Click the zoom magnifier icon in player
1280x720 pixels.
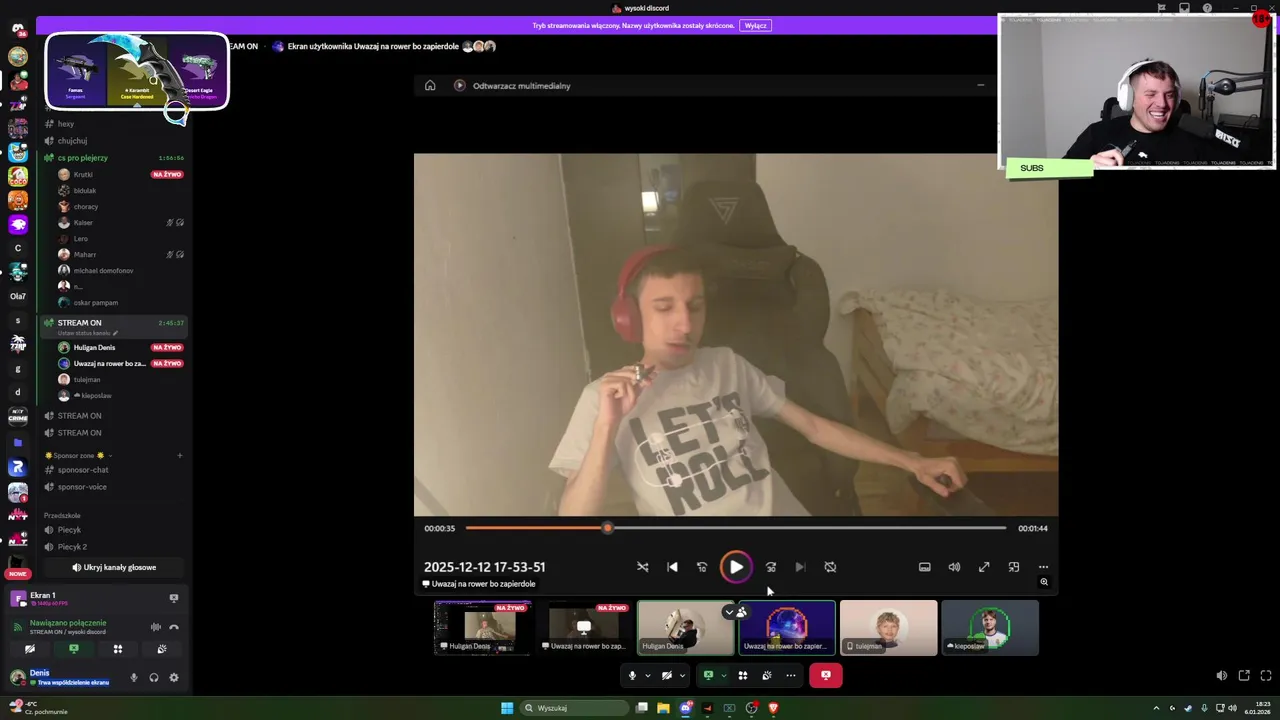(x=1044, y=582)
